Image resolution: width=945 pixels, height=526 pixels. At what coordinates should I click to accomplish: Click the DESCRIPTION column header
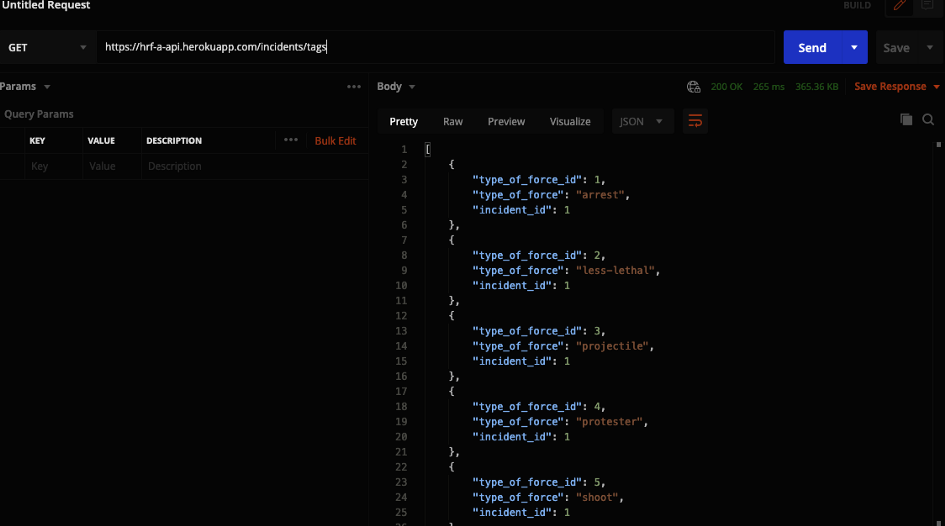(x=174, y=140)
